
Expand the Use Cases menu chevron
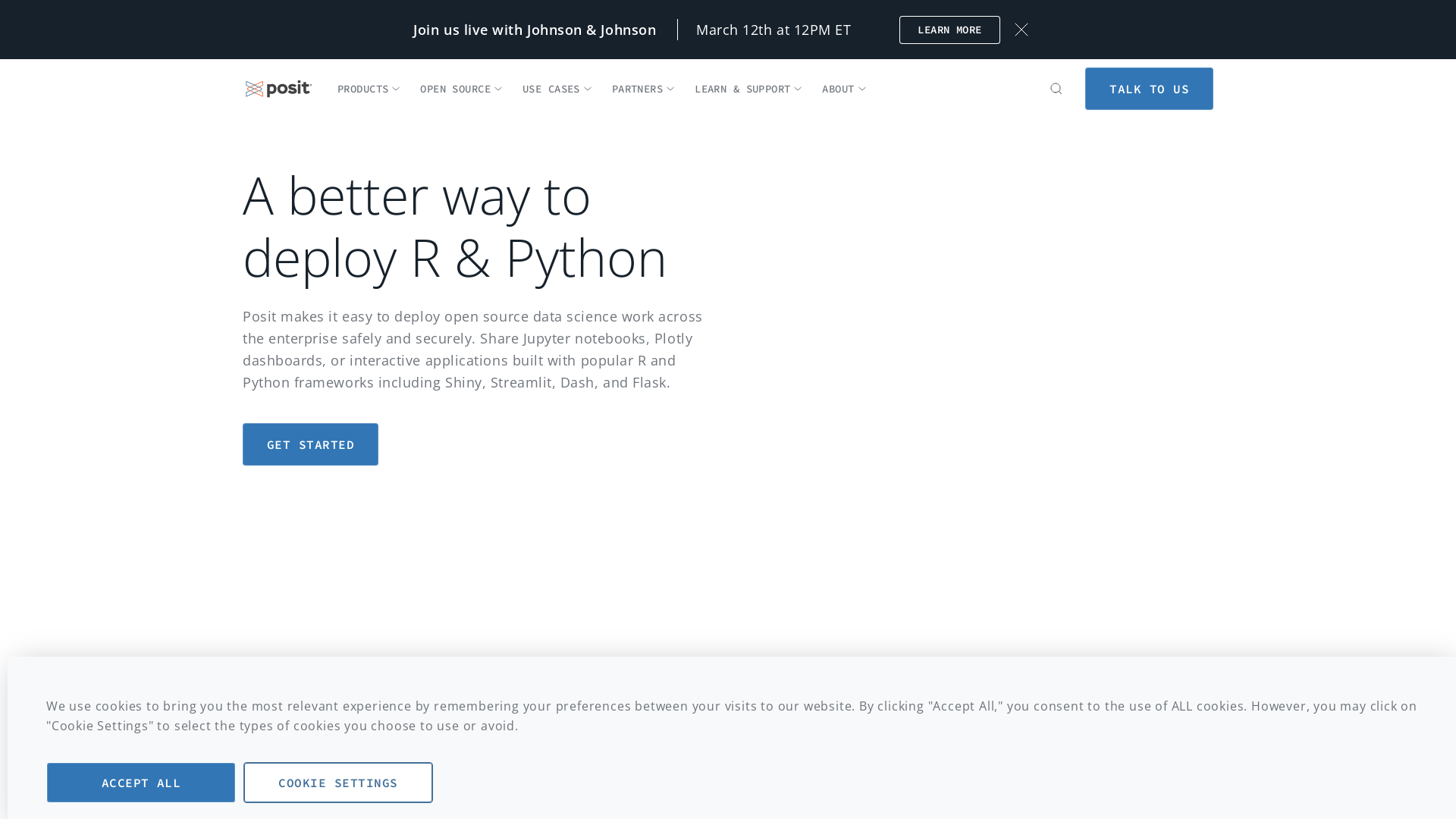[x=588, y=89]
